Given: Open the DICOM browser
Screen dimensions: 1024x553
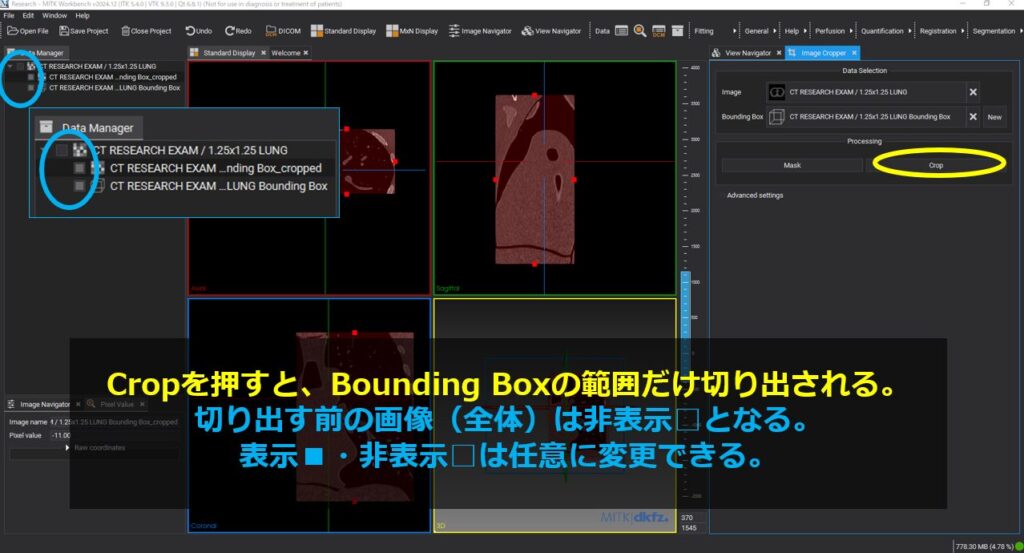Looking at the screenshot, I should pos(283,31).
